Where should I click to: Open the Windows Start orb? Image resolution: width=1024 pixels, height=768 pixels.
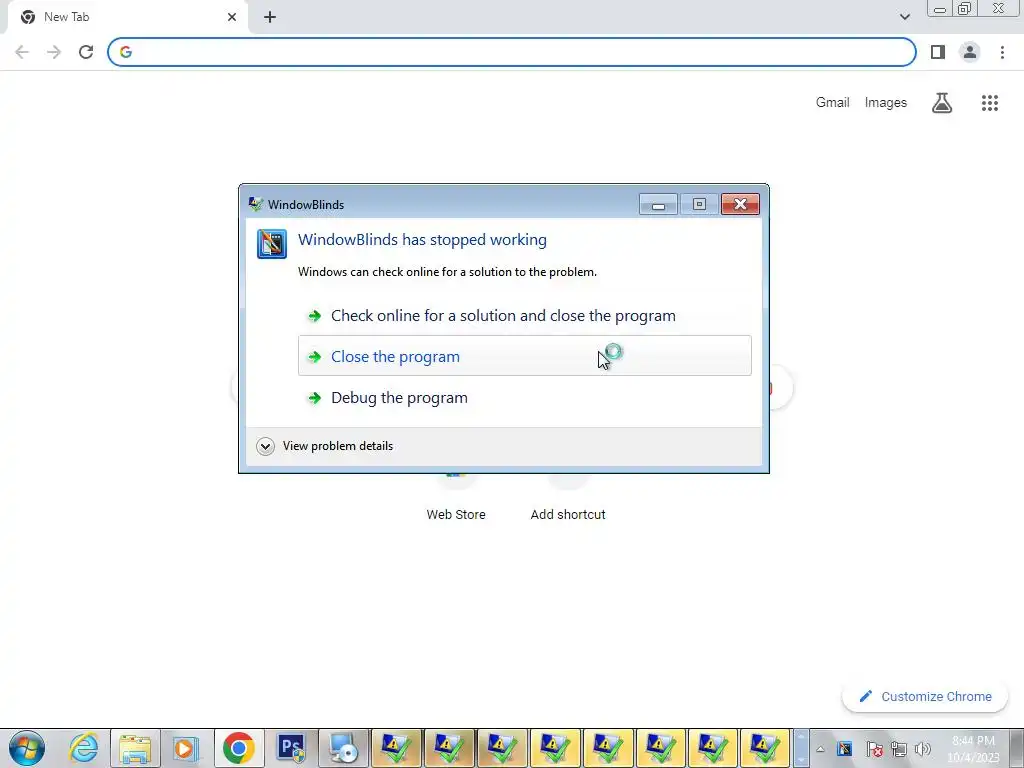[x=27, y=748]
